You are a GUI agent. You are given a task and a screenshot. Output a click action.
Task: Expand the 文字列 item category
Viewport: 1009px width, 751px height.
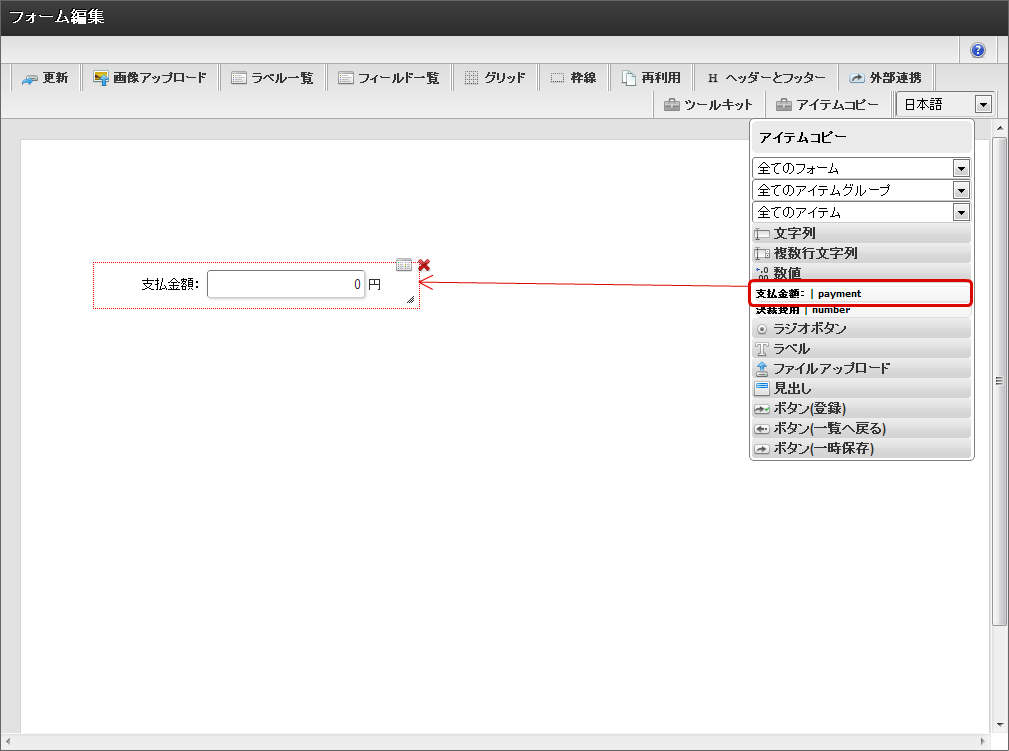click(x=861, y=233)
